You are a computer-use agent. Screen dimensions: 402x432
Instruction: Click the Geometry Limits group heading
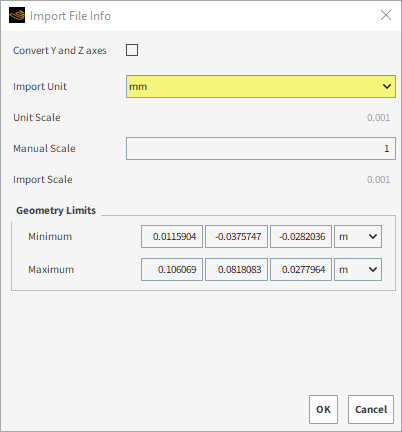coord(56,210)
